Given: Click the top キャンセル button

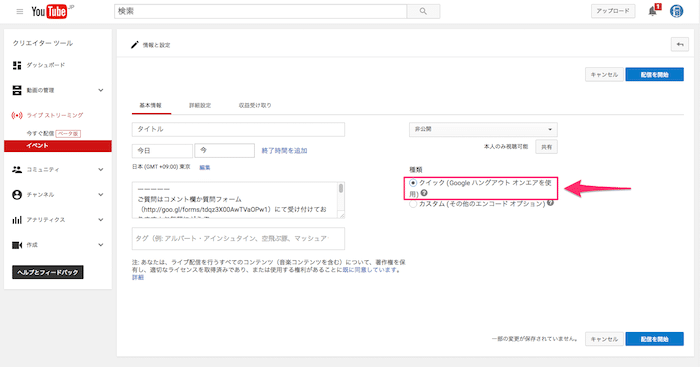Looking at the screenshot, I should [x=604, y=75].
